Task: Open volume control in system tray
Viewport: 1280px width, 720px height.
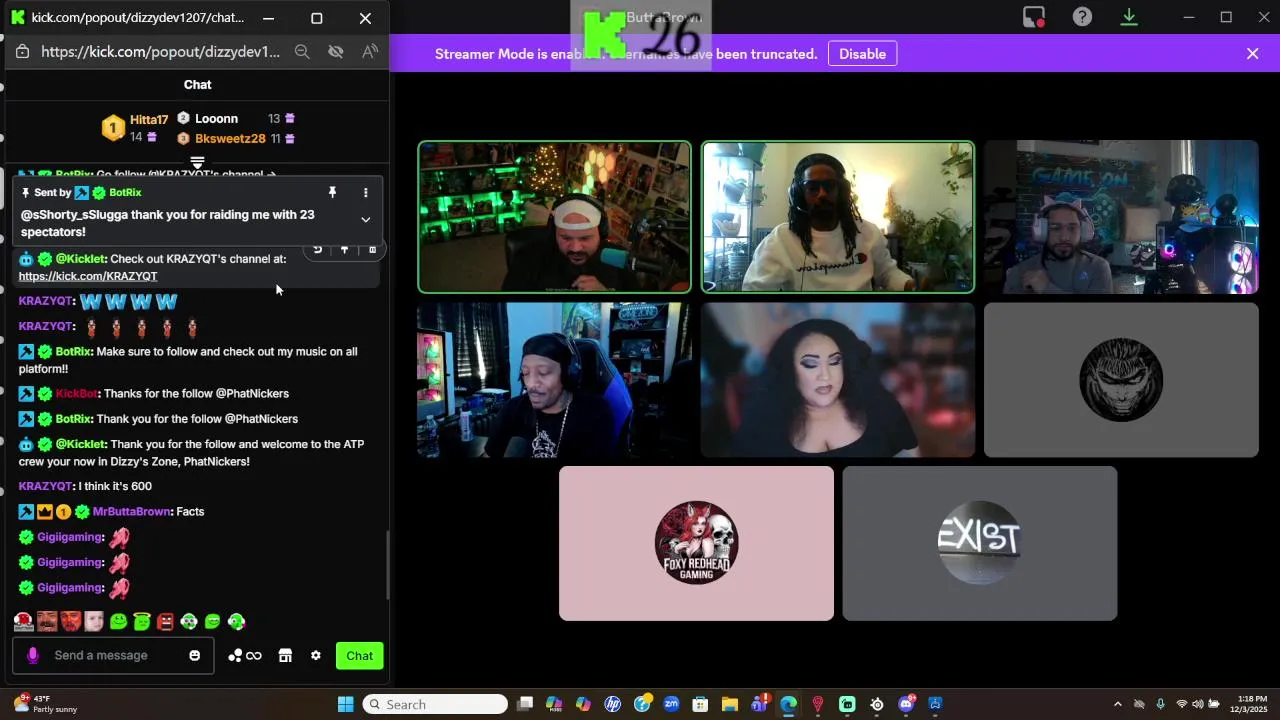Action: pyautogui.click(x=1198, y=704)
